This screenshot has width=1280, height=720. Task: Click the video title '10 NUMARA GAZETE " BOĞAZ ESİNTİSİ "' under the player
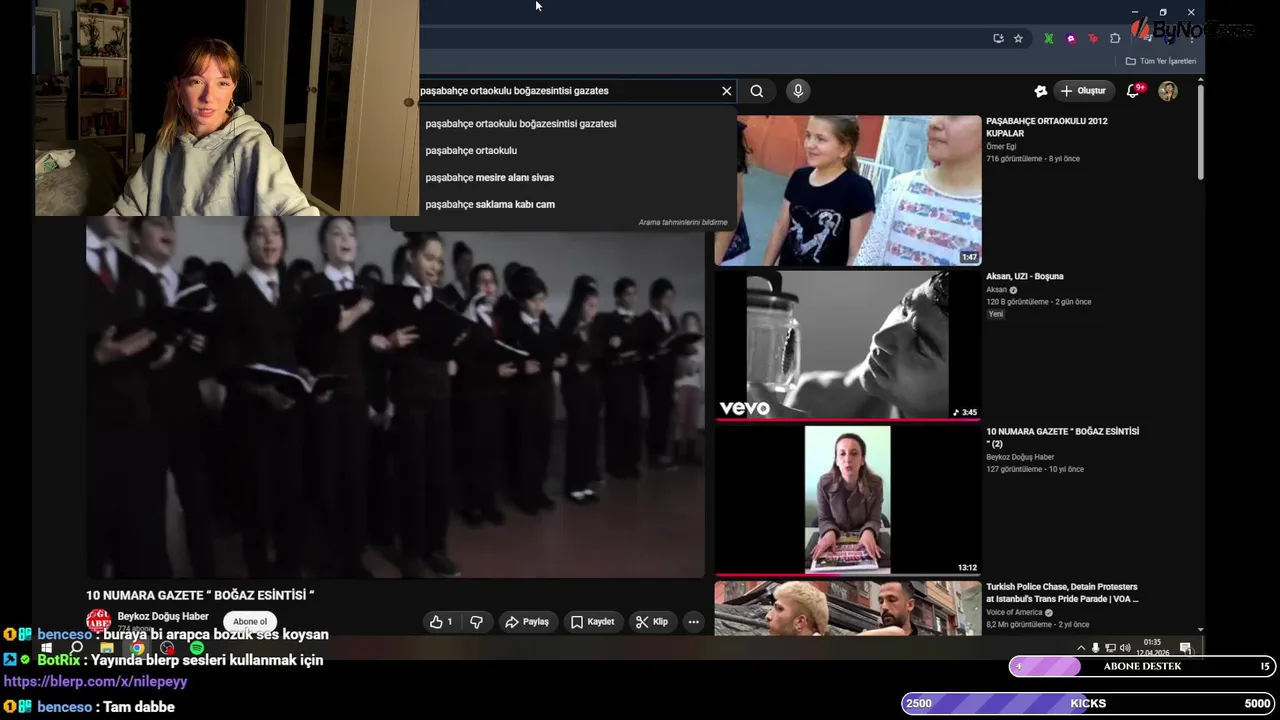tap(200, 595)
